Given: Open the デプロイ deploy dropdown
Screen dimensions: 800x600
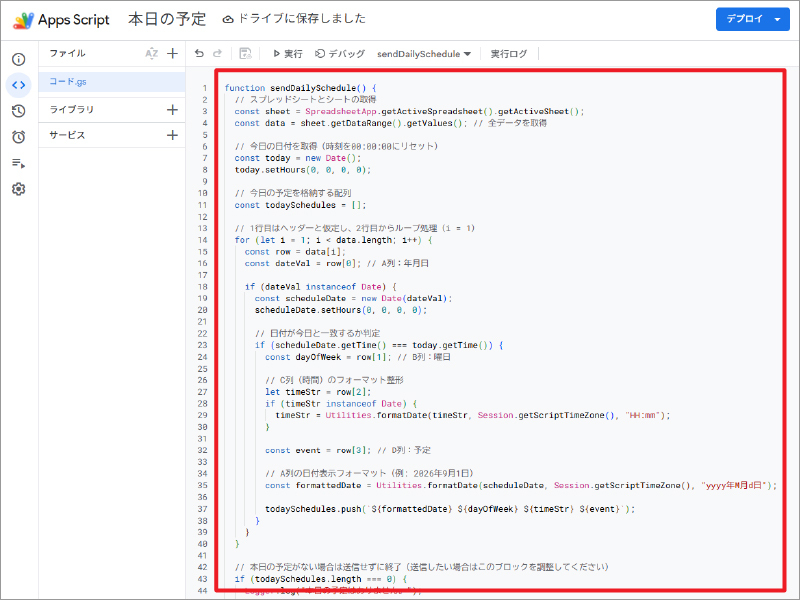Looking at the screenshot, I should [753, 19].
